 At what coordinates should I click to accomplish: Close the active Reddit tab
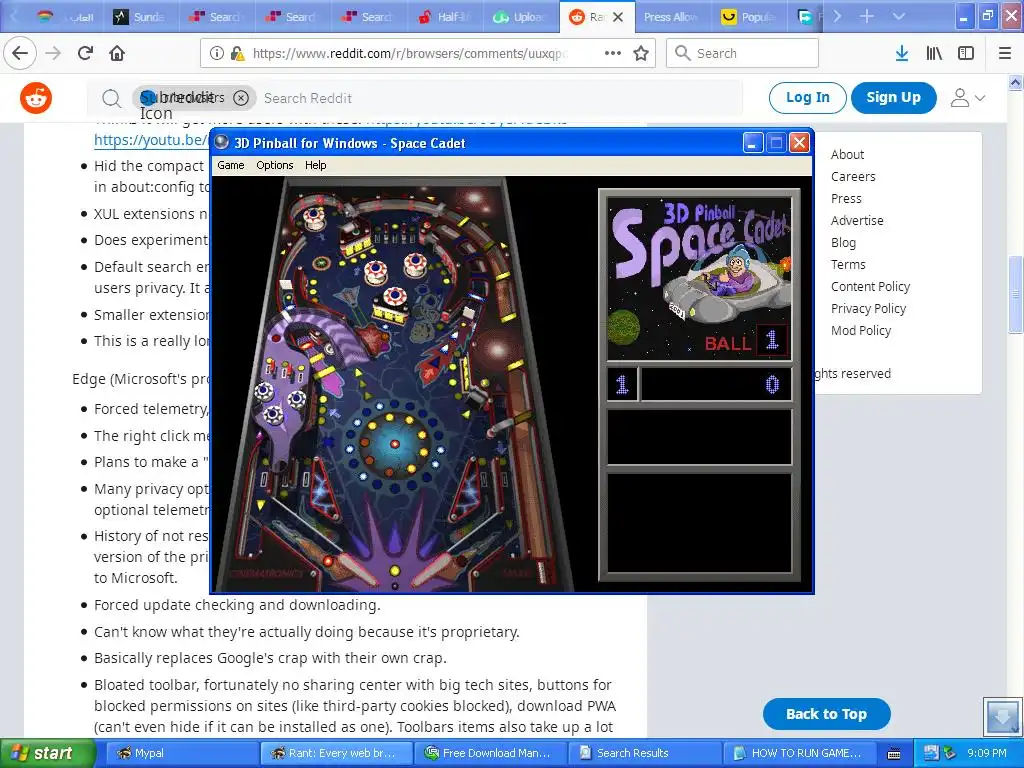coord(618,17)
